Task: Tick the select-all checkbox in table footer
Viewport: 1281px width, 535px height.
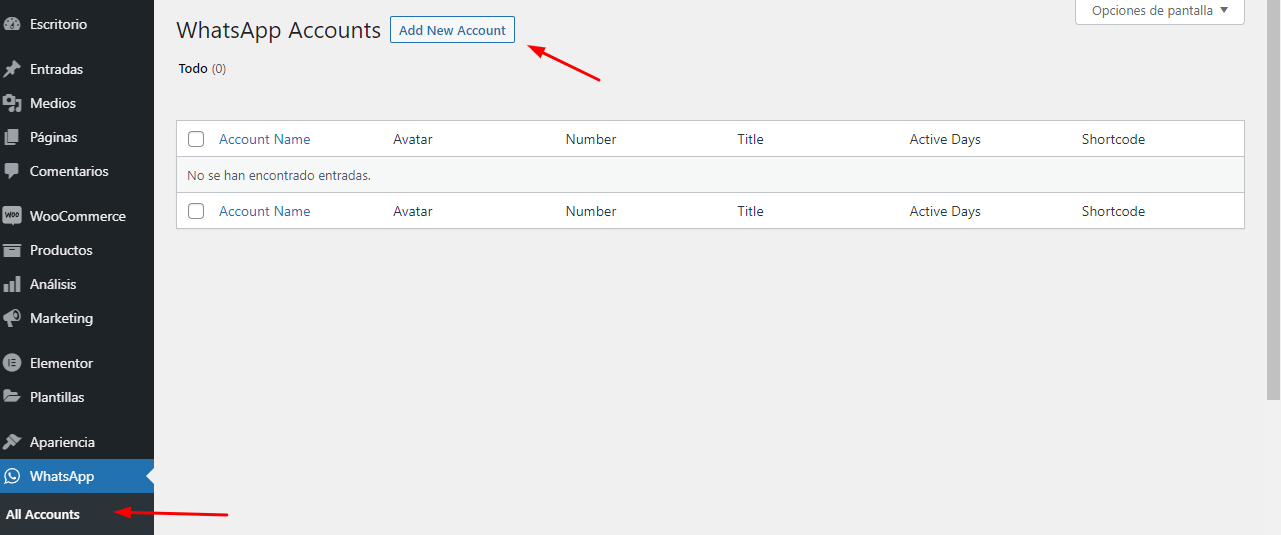Action: 196,211
